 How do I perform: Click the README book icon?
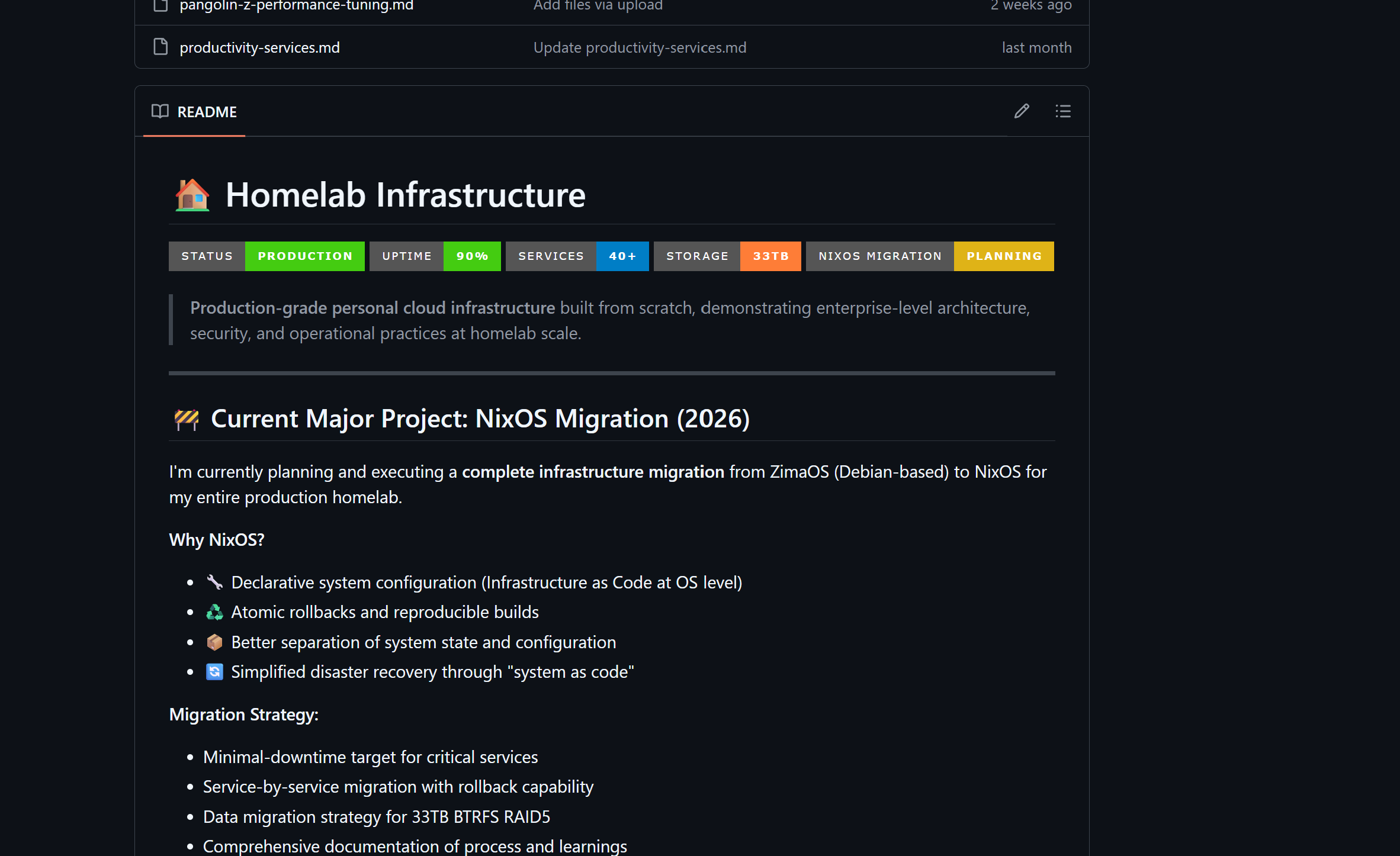tap(160, 111)
